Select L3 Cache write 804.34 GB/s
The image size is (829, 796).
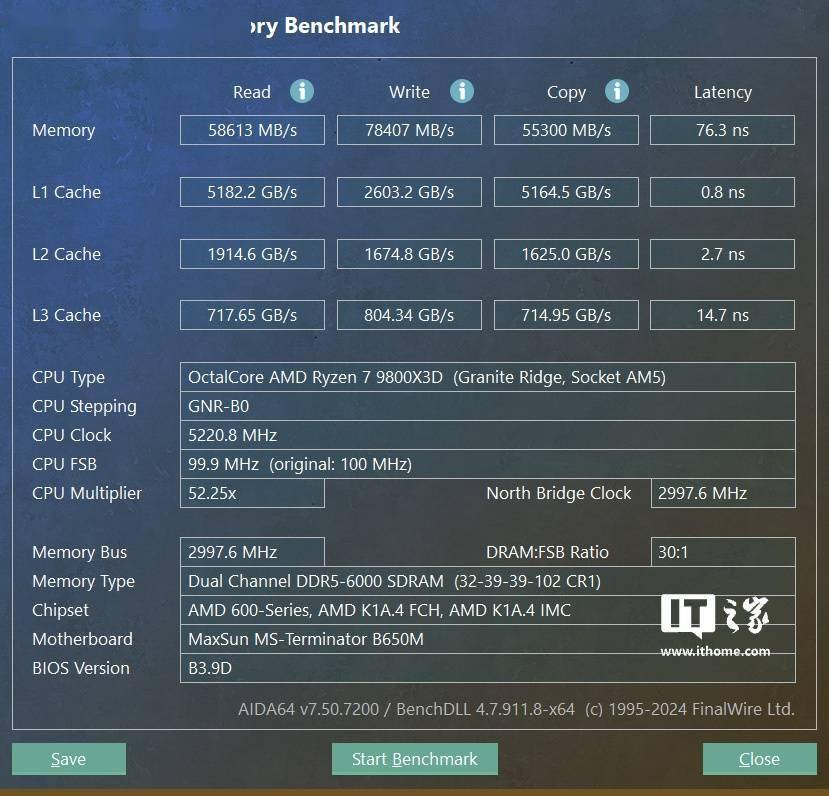(x=409, y=315)
